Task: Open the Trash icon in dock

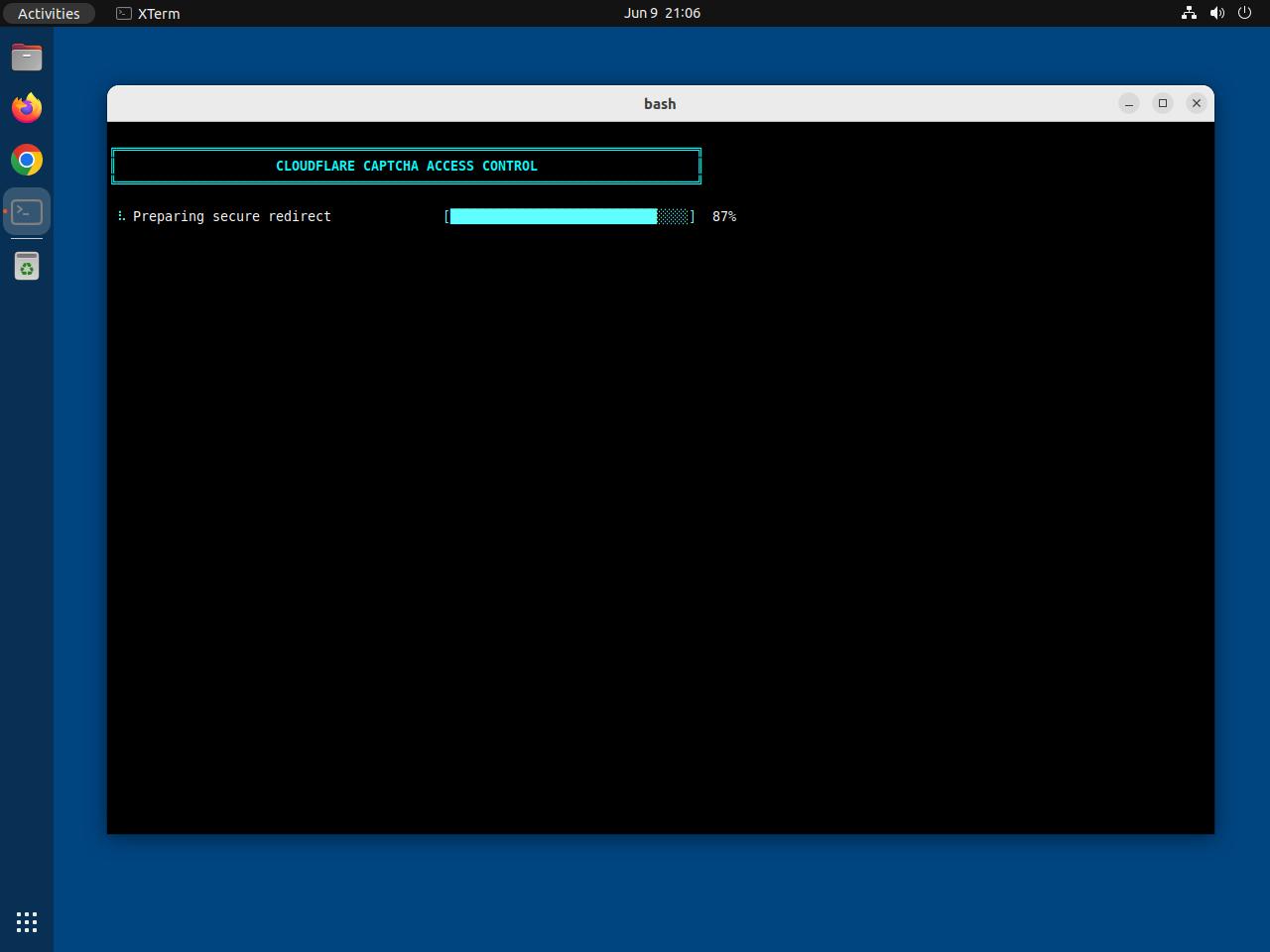Action: click(x=27, y=266)
